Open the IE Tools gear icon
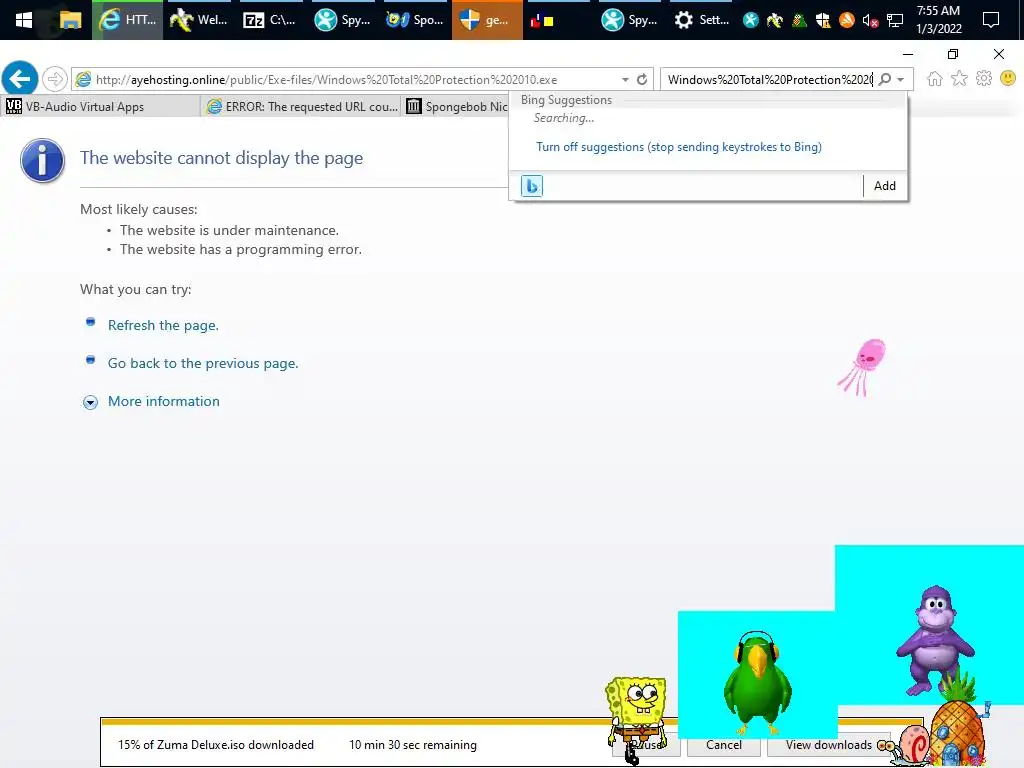1024x768 pixels. pyautogui.click(x=984, y=78)
